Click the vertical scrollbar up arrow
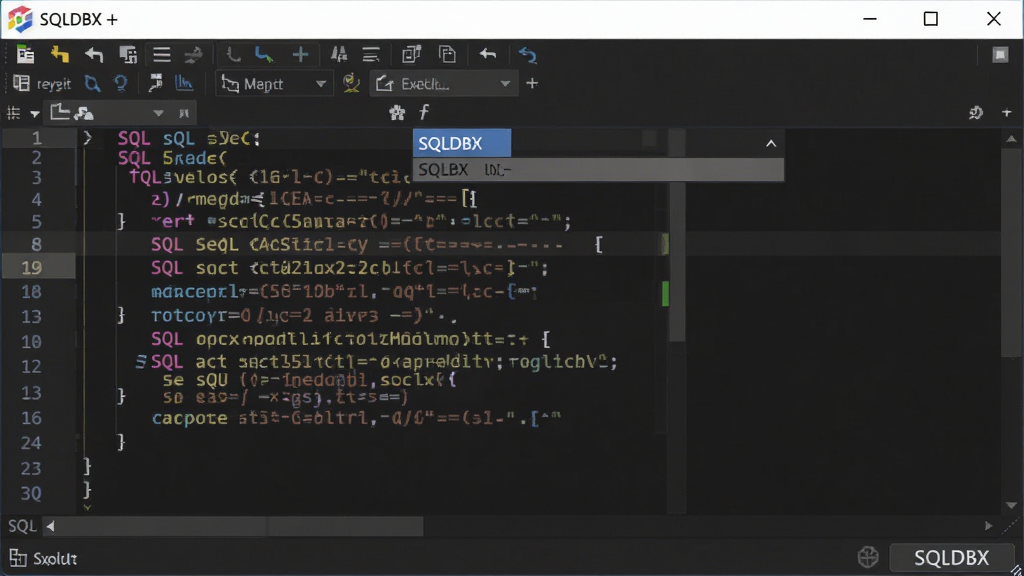Viewport: 1024px width, 576px height. [1012, 139]
